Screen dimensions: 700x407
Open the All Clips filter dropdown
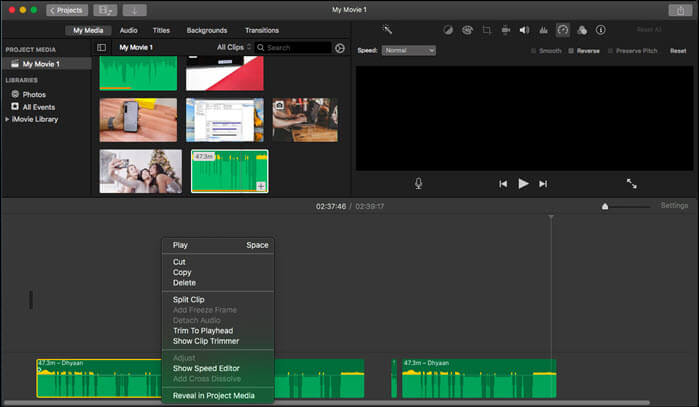click(x=234, y=47)
